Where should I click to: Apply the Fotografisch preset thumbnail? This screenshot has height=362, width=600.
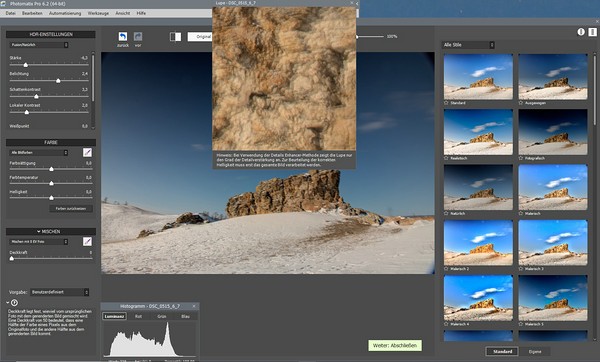[x=553, y=132]
